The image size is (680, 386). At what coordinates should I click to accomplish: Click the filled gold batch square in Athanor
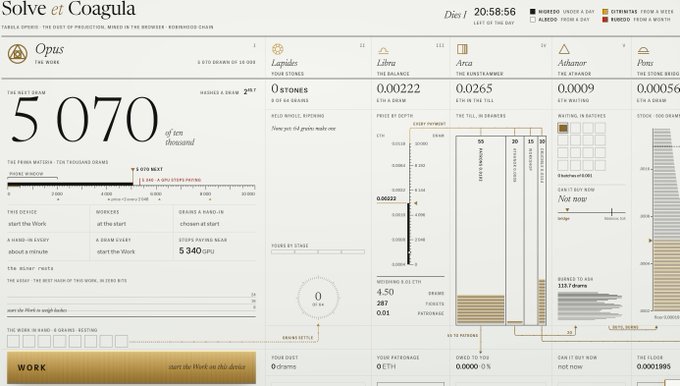pyautogui.click(x=563, y=128)
